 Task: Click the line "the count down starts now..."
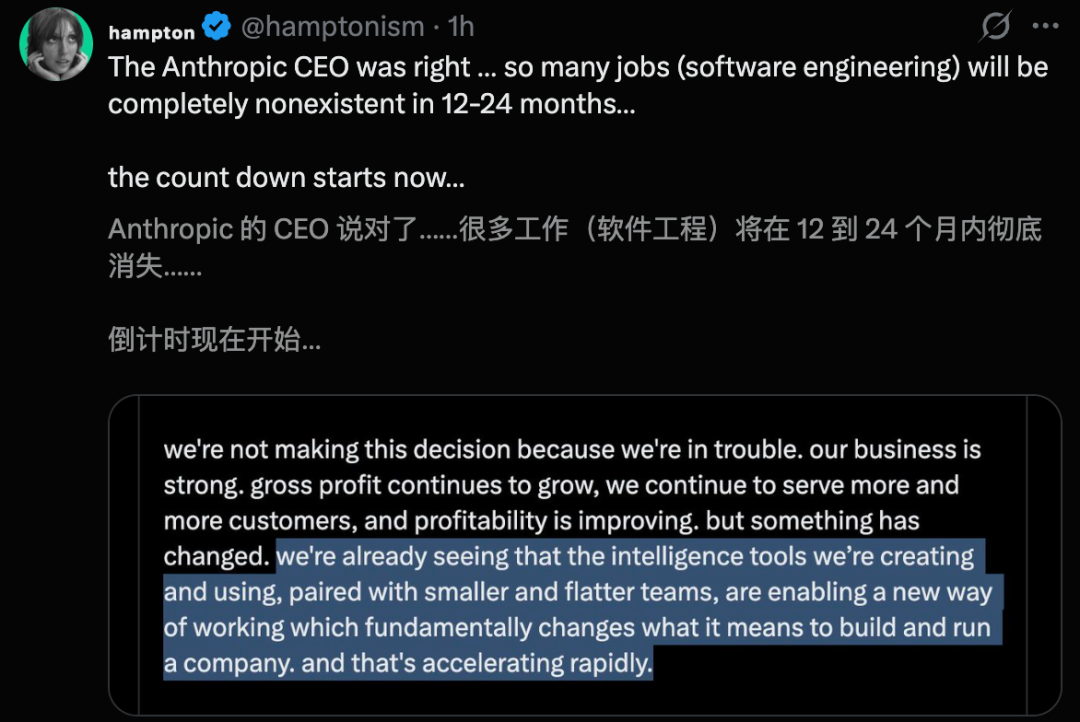point(286,177)
